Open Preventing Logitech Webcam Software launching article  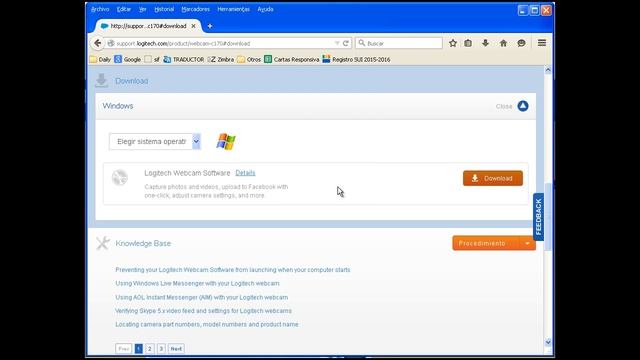pyautogui.click(x=233, y=270)
